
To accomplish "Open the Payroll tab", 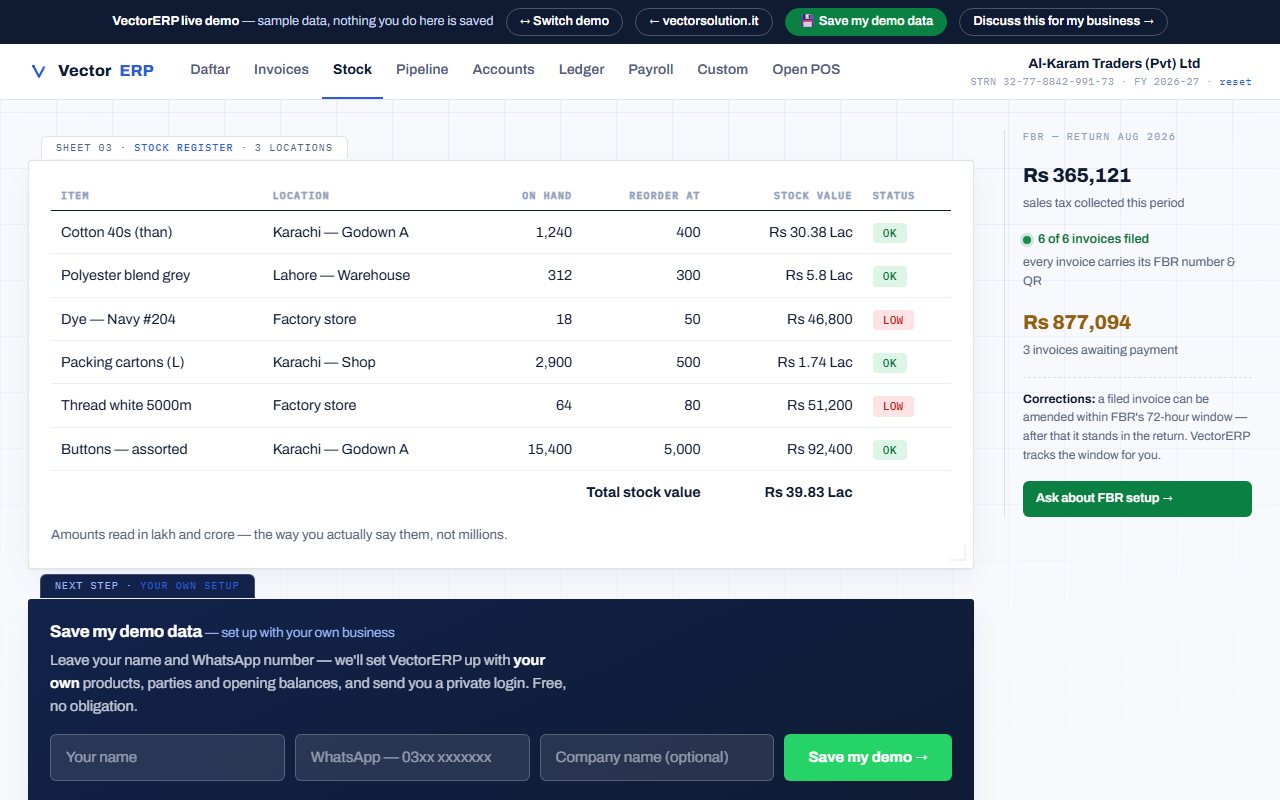I will (x=651, y=70).
